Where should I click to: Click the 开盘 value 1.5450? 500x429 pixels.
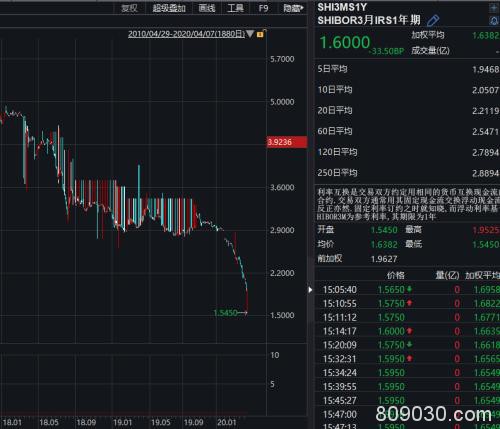384,230
